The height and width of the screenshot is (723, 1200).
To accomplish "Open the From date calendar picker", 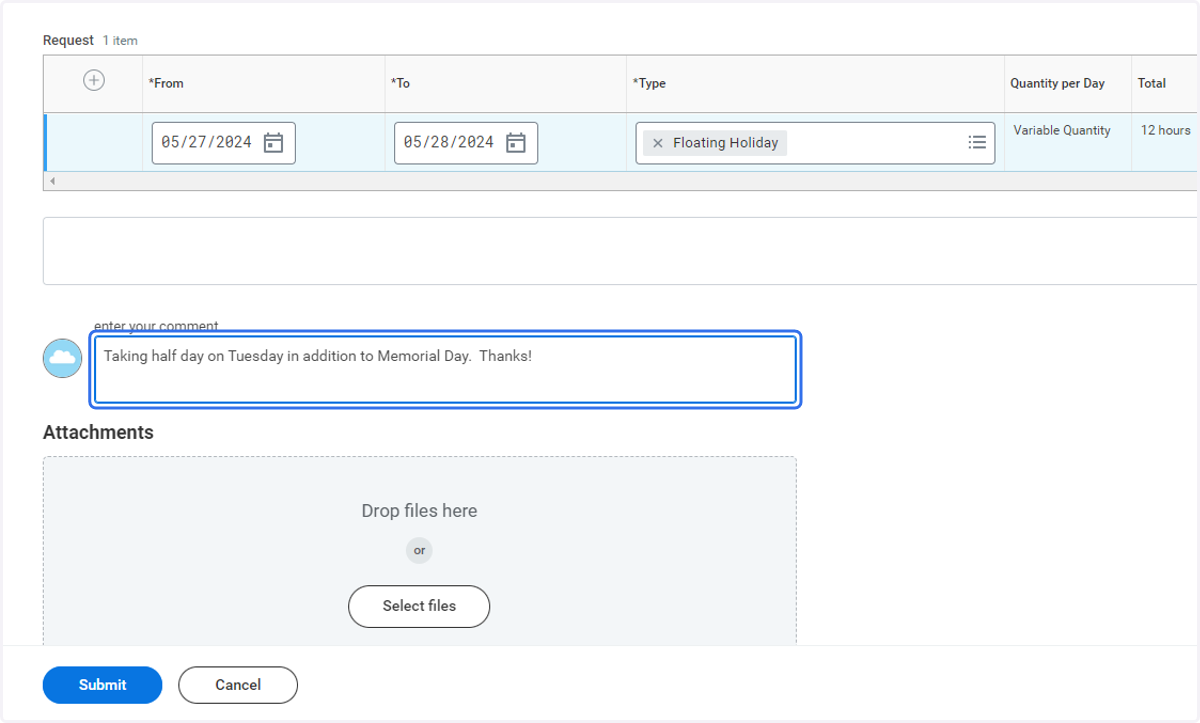I will click(x=273, y=143).
